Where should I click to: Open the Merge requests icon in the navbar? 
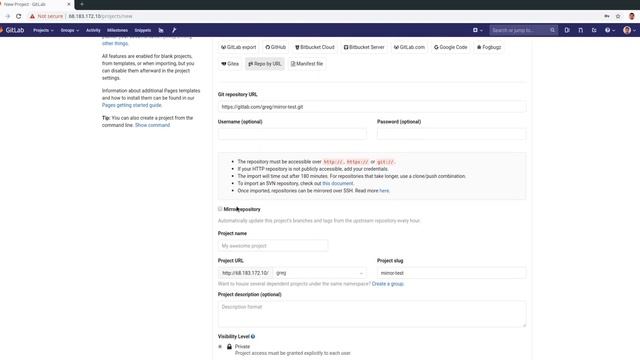(580, 30)
